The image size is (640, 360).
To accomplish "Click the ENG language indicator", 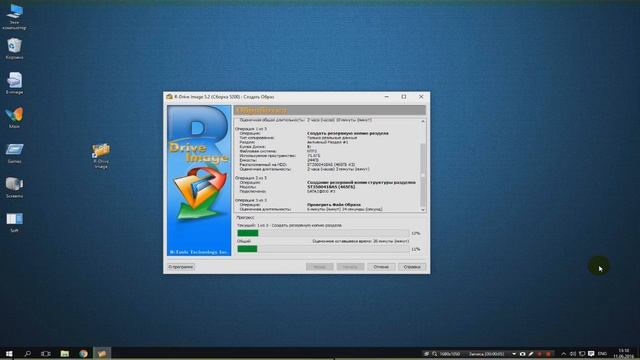I will pyautogui.click(x=602, y=354).
